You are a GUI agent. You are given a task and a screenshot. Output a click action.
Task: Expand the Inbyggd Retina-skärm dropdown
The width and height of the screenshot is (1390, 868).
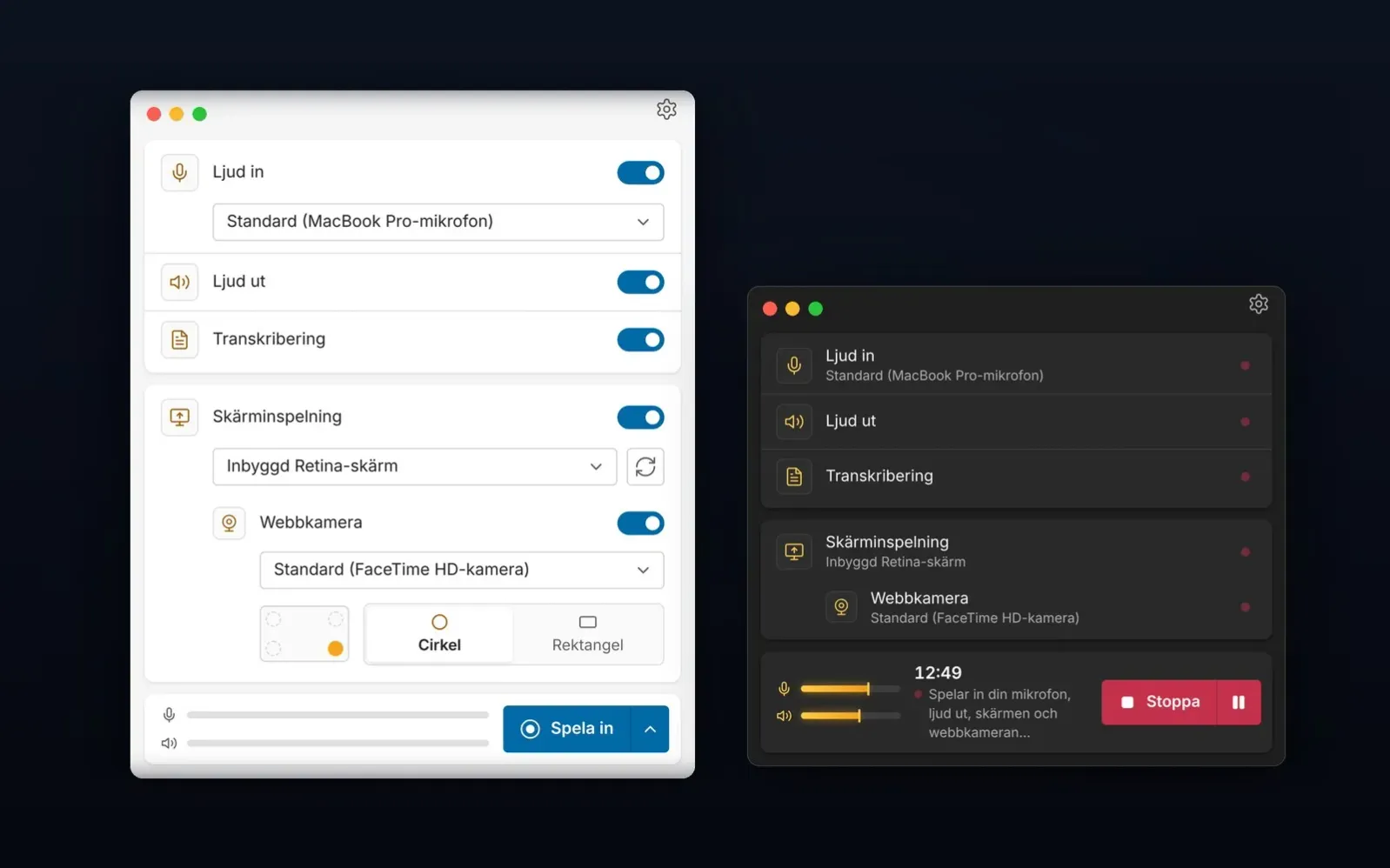coord(414,466)
